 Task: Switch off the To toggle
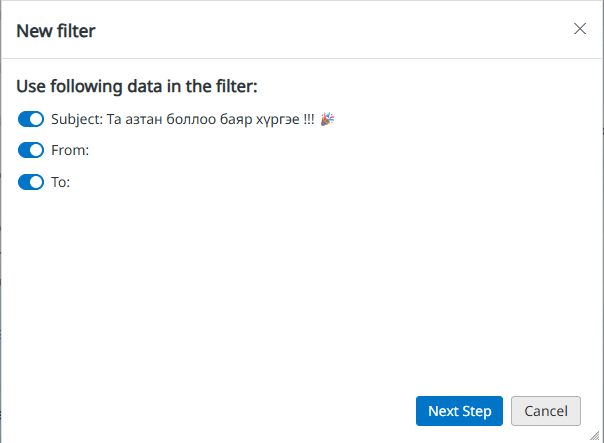[31, 182]
